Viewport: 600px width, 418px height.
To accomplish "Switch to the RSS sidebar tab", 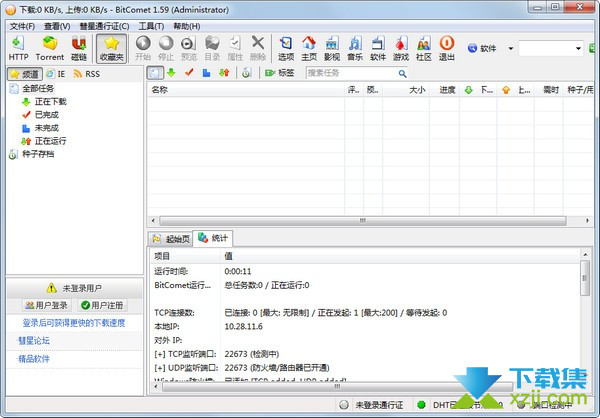I will [86, 74].
